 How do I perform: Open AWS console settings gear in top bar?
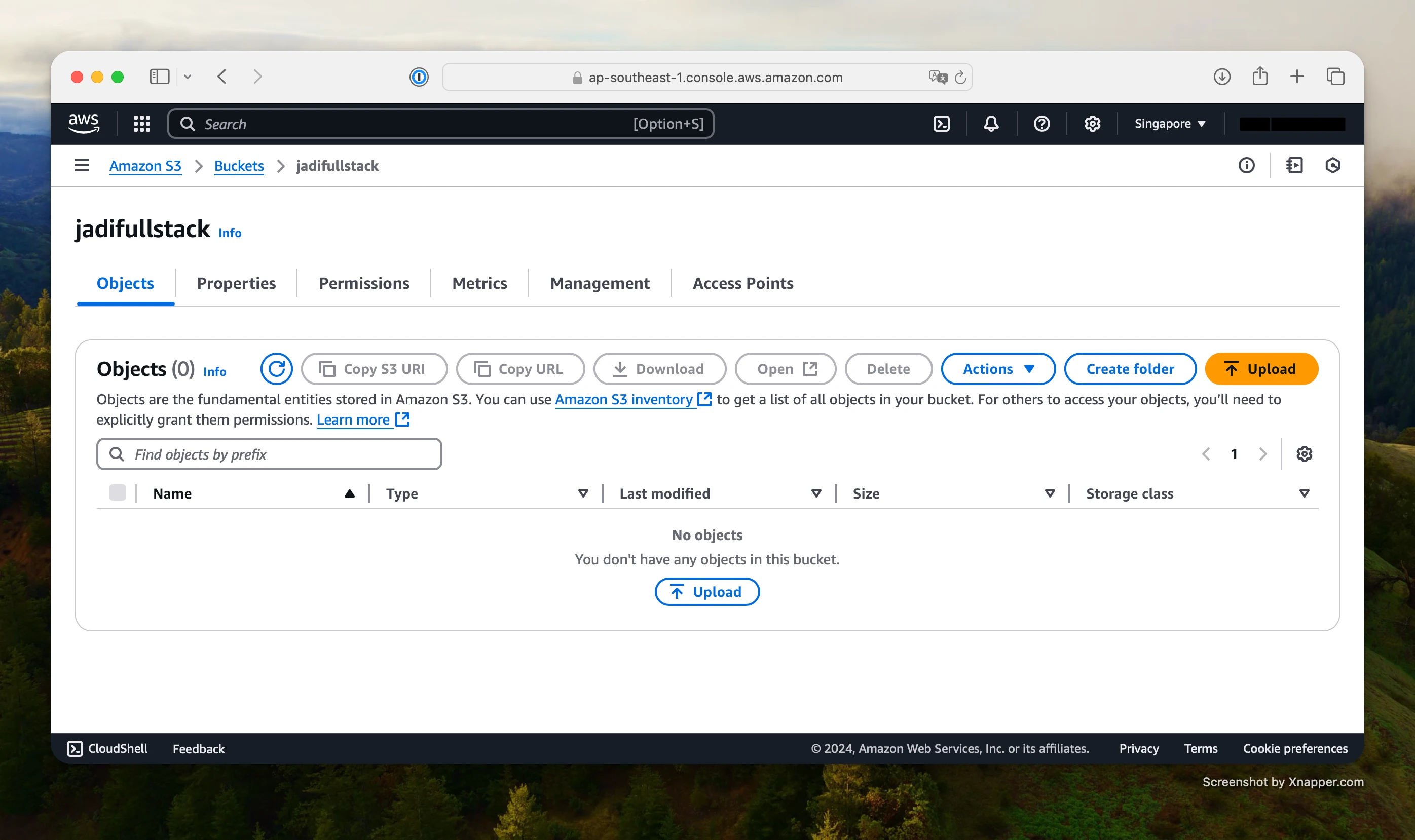point(1092,124)
